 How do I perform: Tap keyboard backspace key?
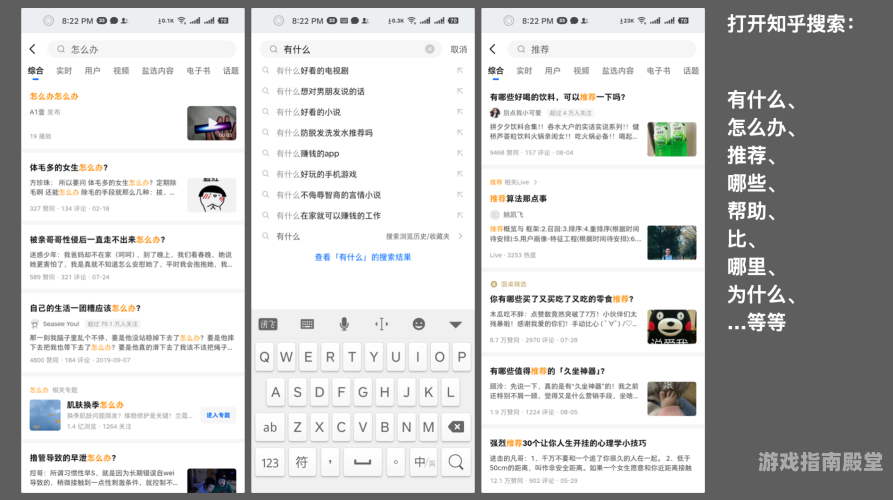(x=456, y=427)
